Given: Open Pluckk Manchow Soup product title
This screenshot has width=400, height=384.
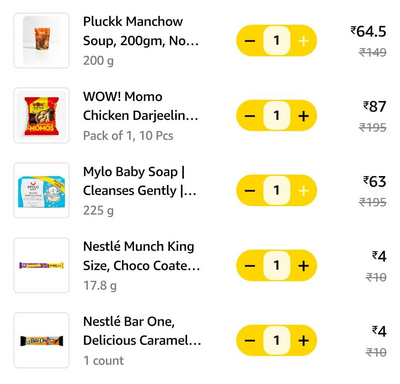Looking at the screenshot, I should (x=141, y=31).
